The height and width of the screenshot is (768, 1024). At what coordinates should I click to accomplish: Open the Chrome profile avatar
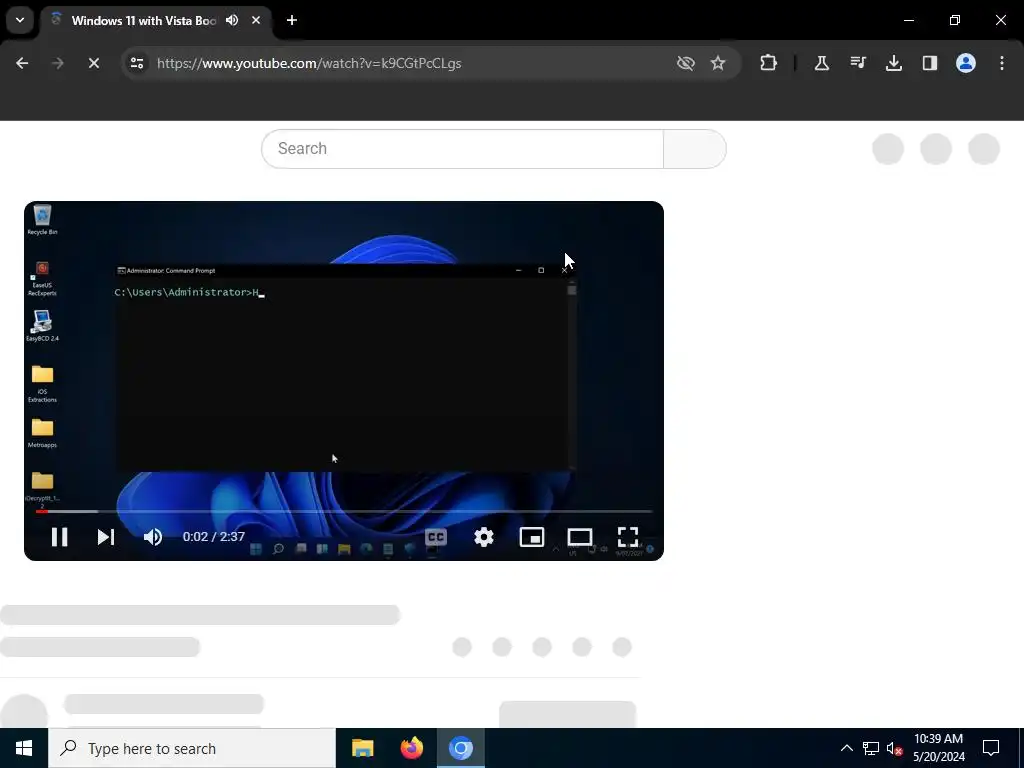click(x=966, y=63)
